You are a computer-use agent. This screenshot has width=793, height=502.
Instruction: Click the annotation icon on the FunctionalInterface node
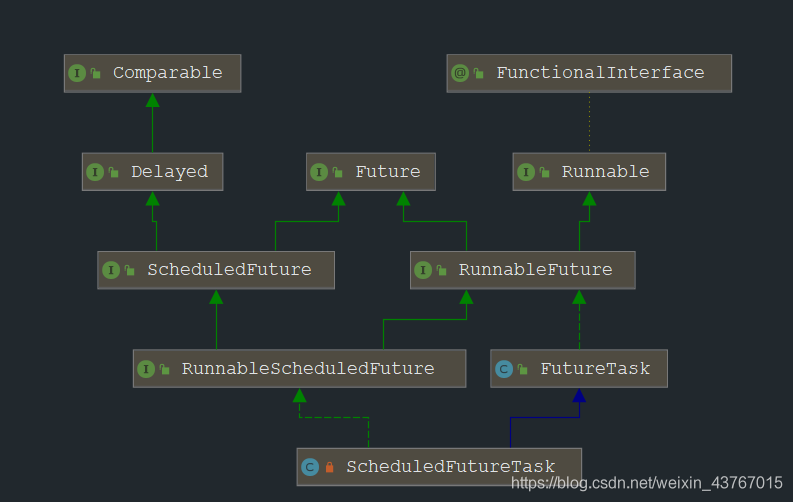[460, 73]
